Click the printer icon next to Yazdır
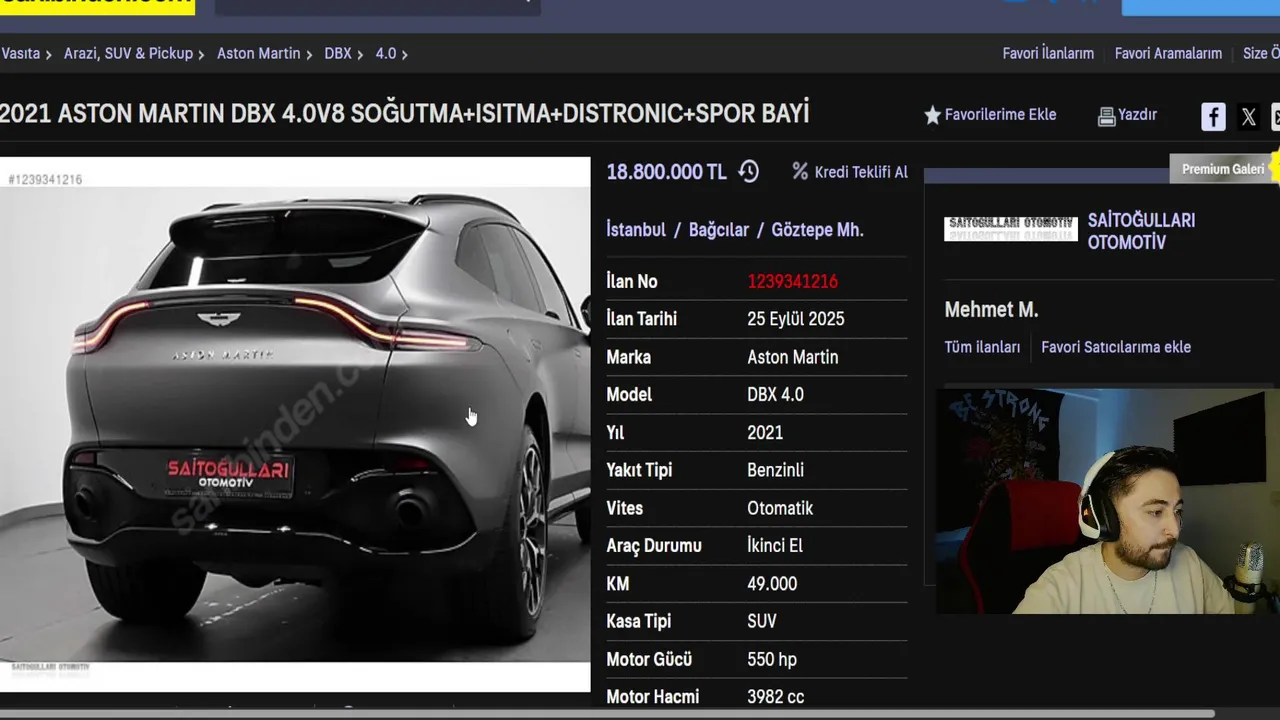Viewport: 1280px width, 720px height. (x=1106, y=117)
